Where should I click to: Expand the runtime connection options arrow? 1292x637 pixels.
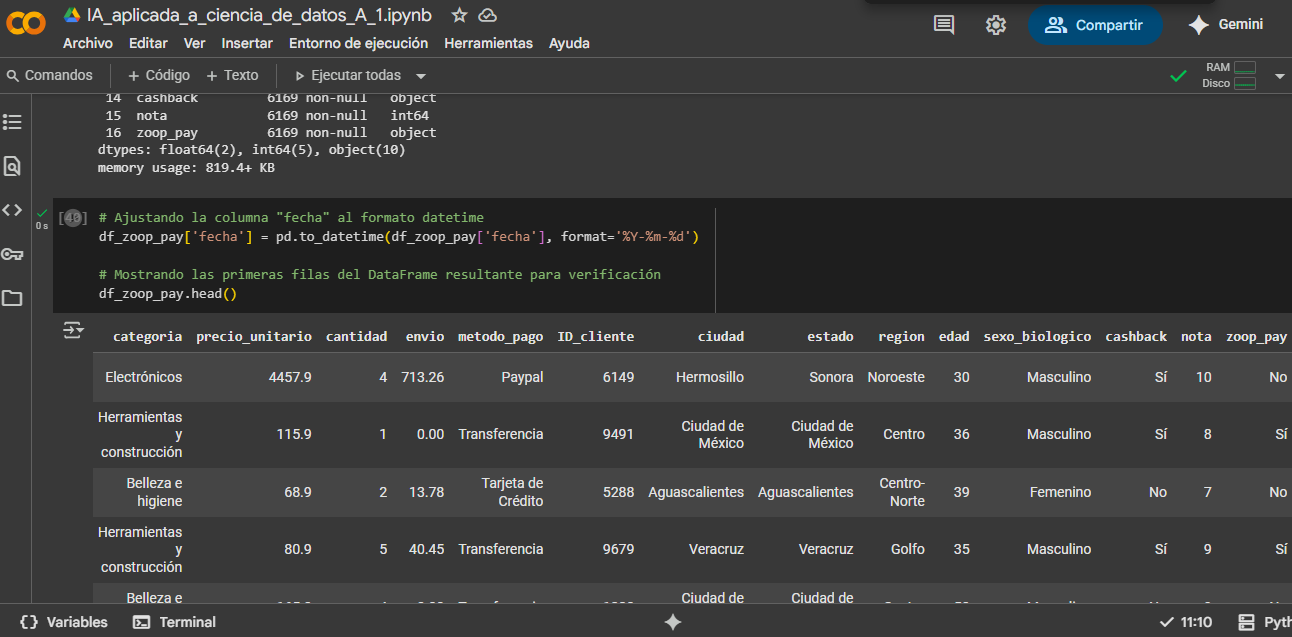(x=1279, y=76)
